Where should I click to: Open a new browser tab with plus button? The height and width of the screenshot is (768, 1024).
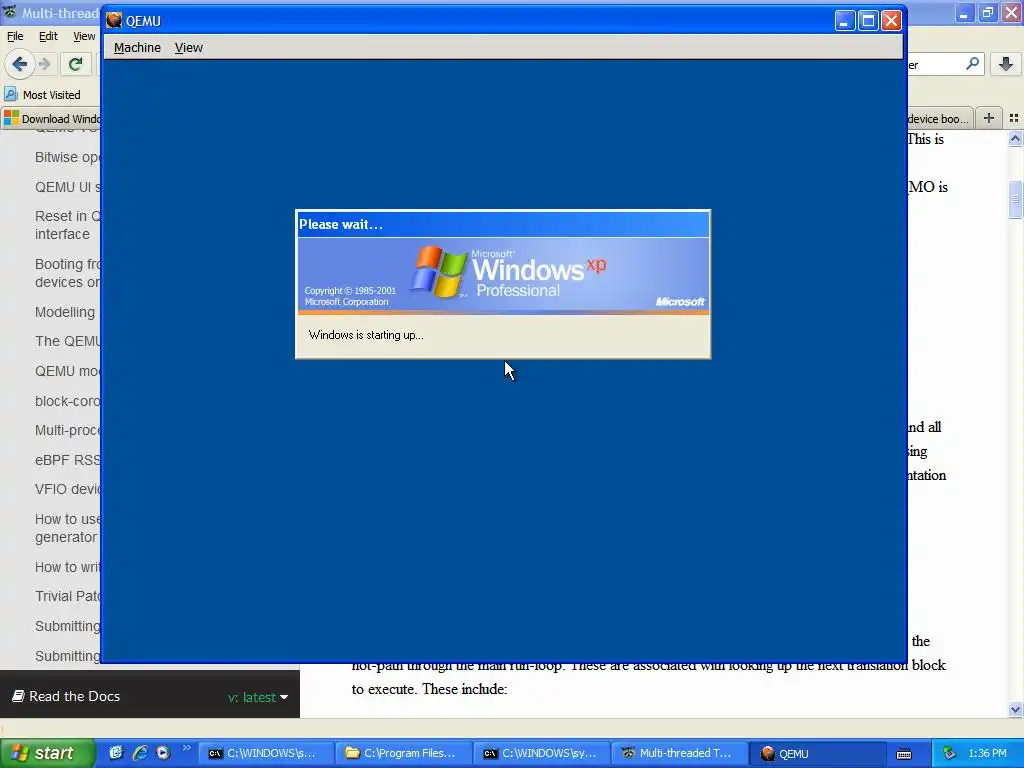[989, 118]
